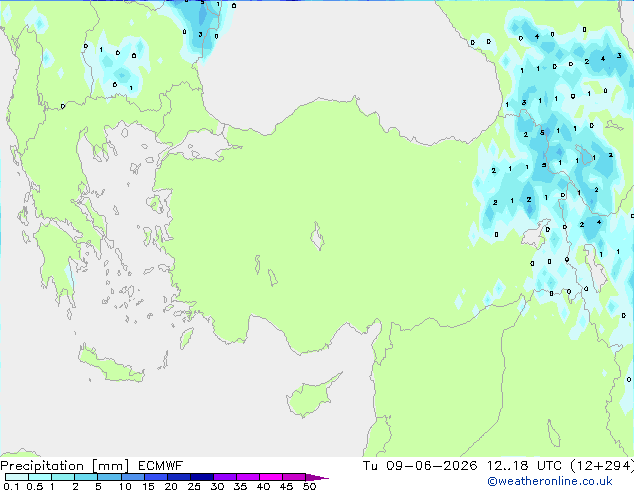Click the 30–35 mm purple legend swatch
Screen dimensions: 634x490
(x=225, y=477)
